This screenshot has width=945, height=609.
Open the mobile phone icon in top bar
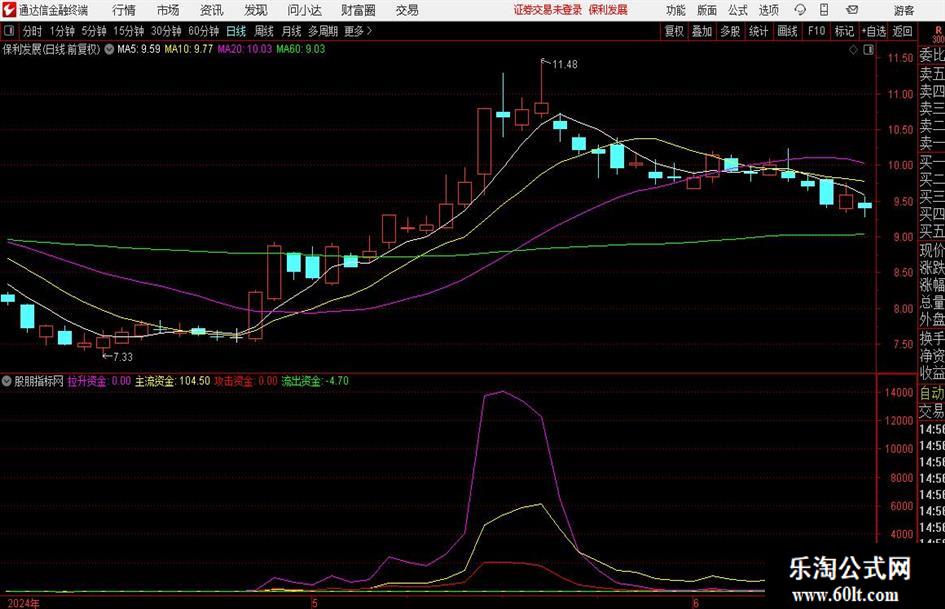[x=824, y=10]
